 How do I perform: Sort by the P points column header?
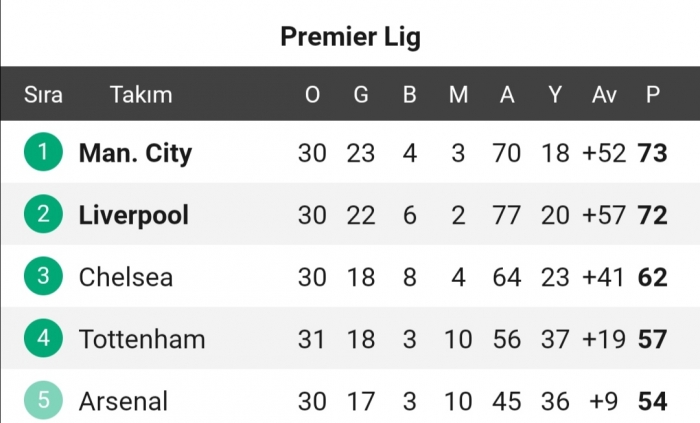pyautogui.click(x=653, y=95)
